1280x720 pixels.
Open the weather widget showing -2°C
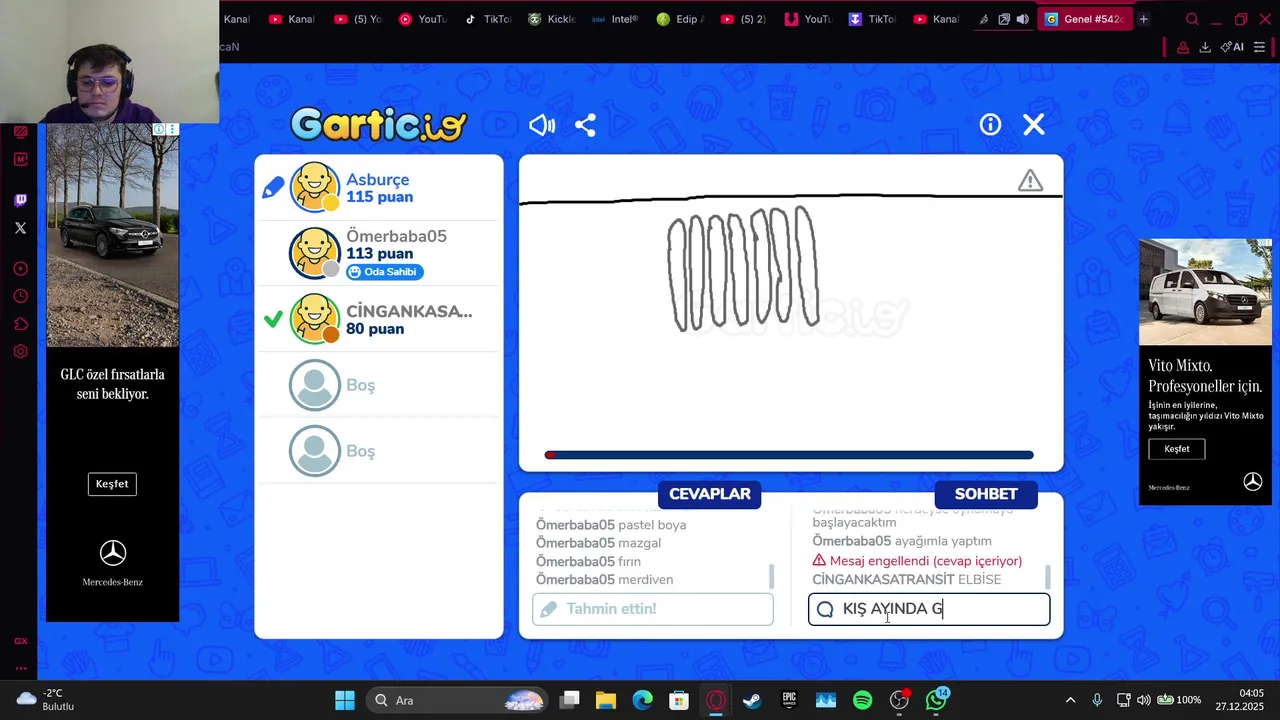coord(46,700)
